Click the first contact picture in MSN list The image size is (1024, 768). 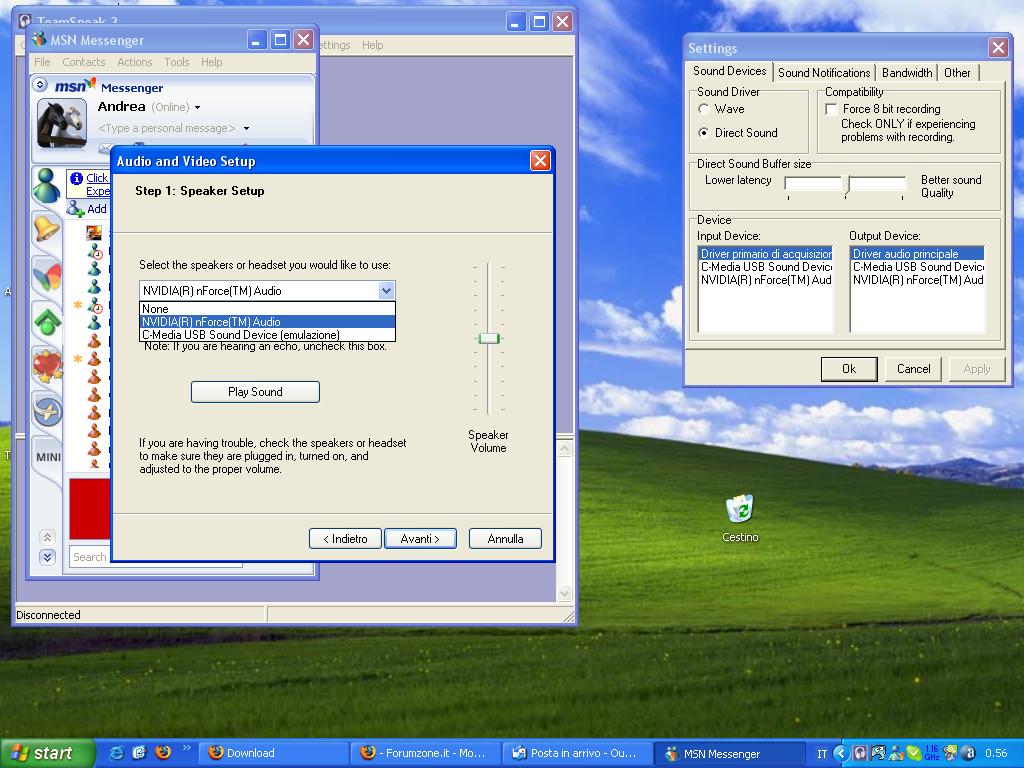(x=94, y=232)
